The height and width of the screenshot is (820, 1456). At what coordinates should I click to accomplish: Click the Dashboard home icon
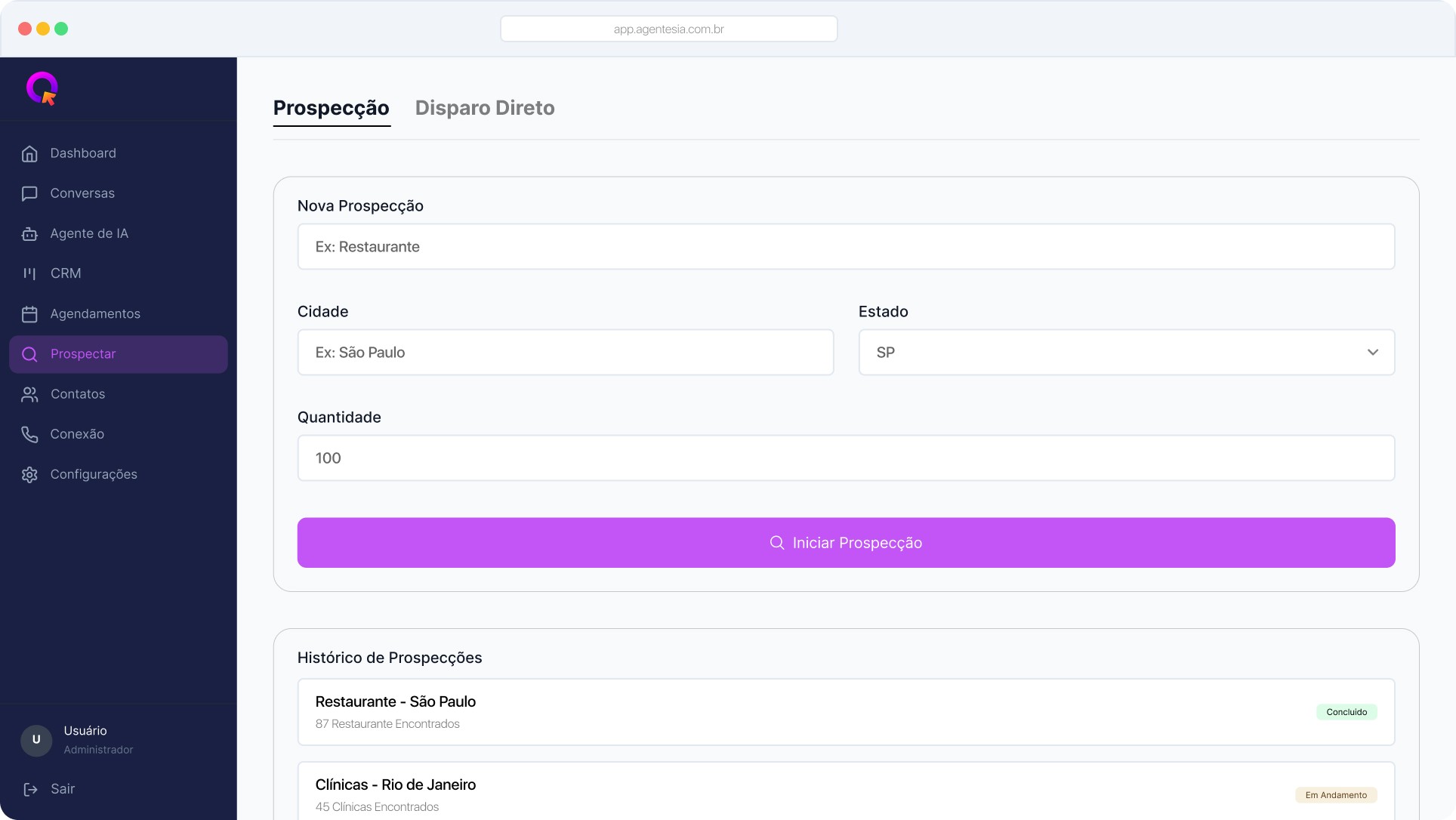click(x=29, y=153)
